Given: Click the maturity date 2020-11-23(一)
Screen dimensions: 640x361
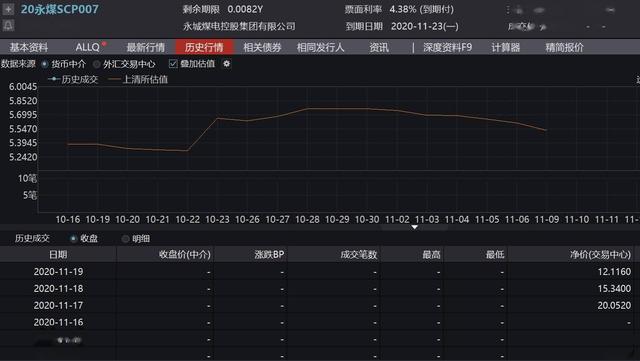Looking at the screenshot, I should pyautogui.click(x=425, y=27).
